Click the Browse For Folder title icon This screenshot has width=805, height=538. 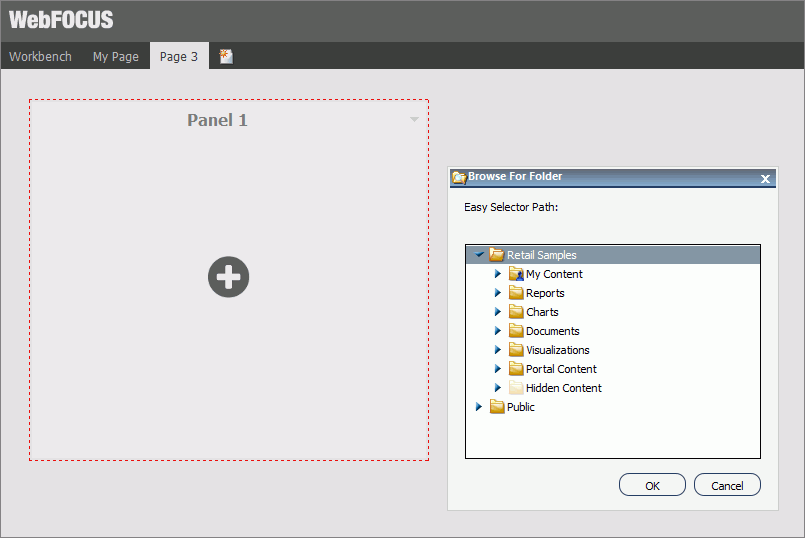(x=459, y=178)
